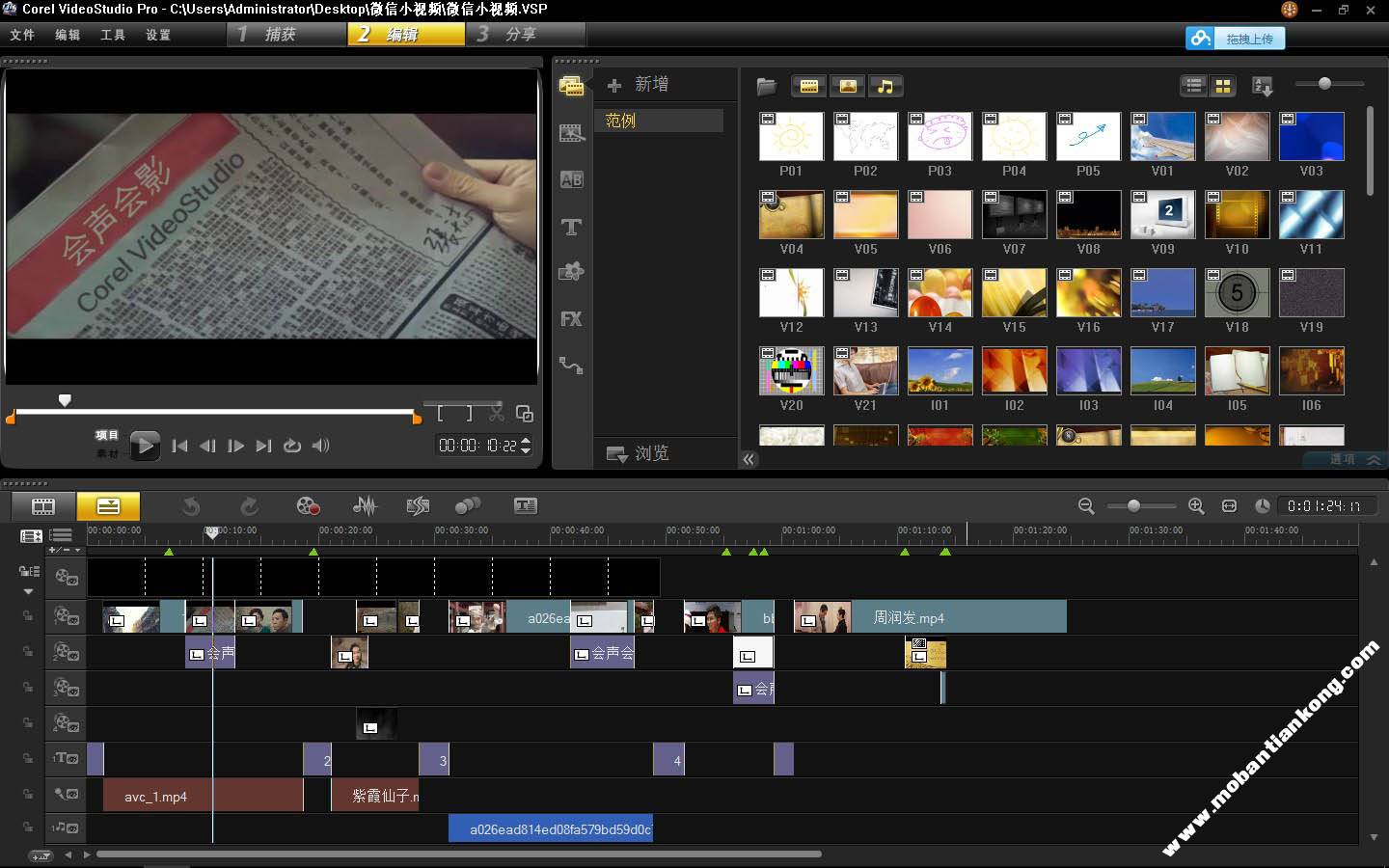
Task: Click the scissors split clip icon
Action: 497,413
